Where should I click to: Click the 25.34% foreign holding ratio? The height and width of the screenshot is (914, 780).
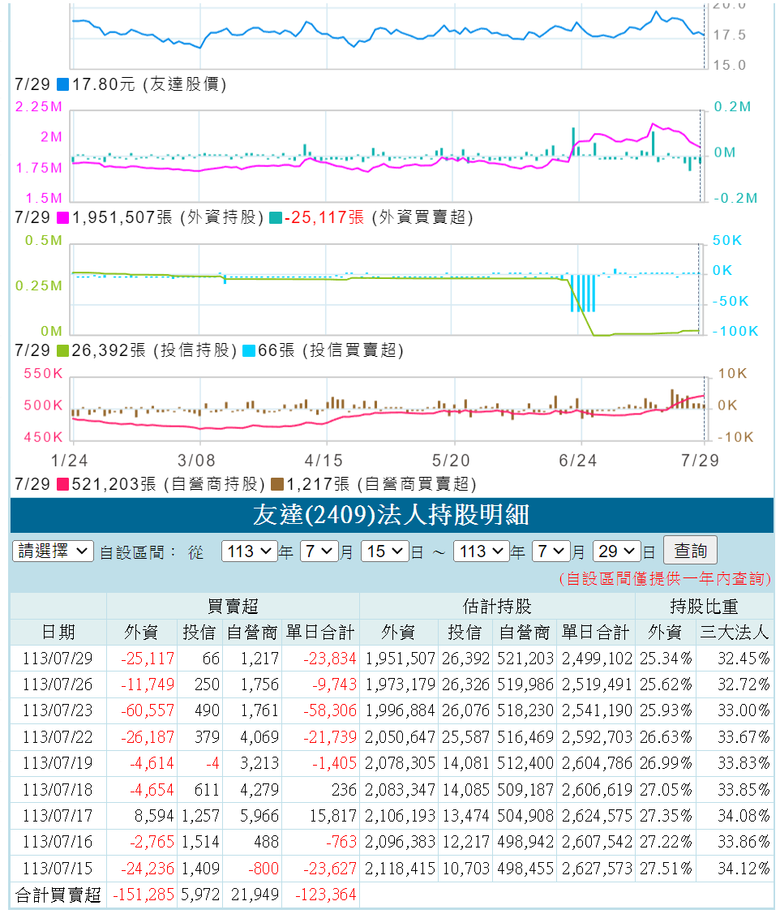[666, 659]
